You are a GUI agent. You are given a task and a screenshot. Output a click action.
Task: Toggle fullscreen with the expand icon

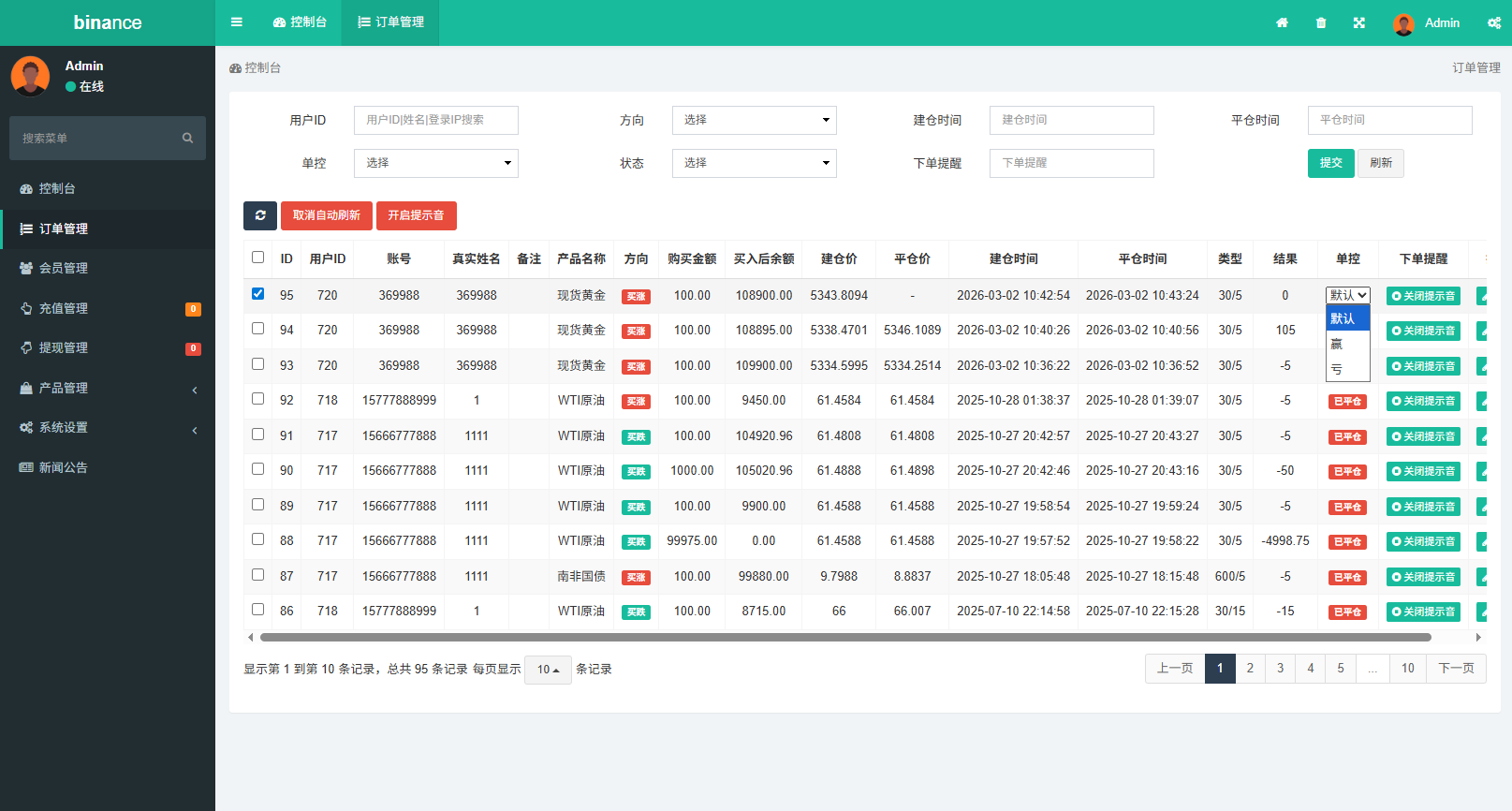(x=1359, y=22)
